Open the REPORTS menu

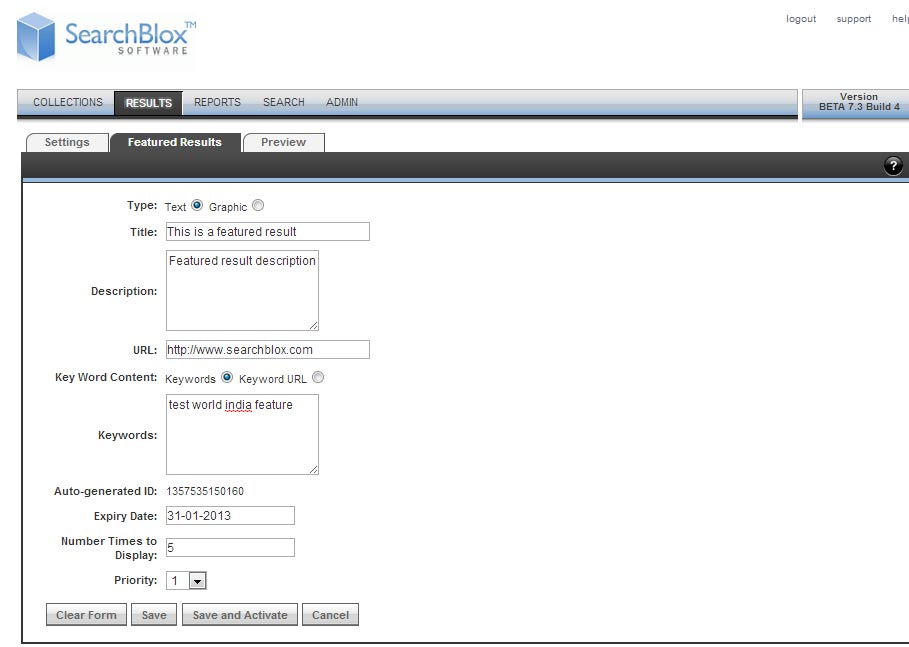click(x=217, y=102)
